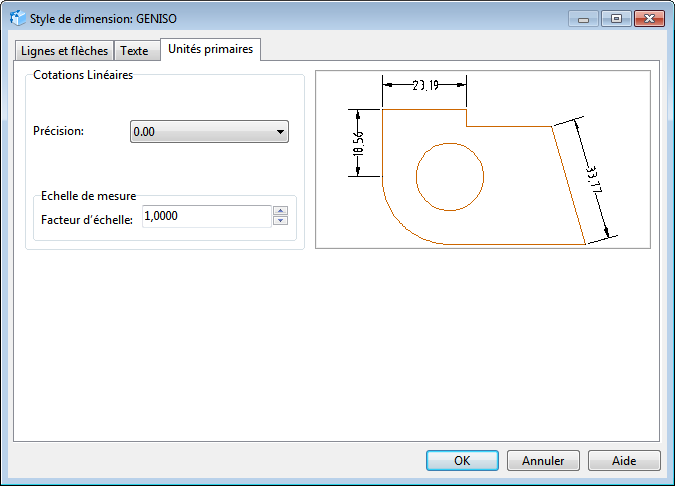
Task: Open help with the Aide button
Action: [x=624, y=461]
